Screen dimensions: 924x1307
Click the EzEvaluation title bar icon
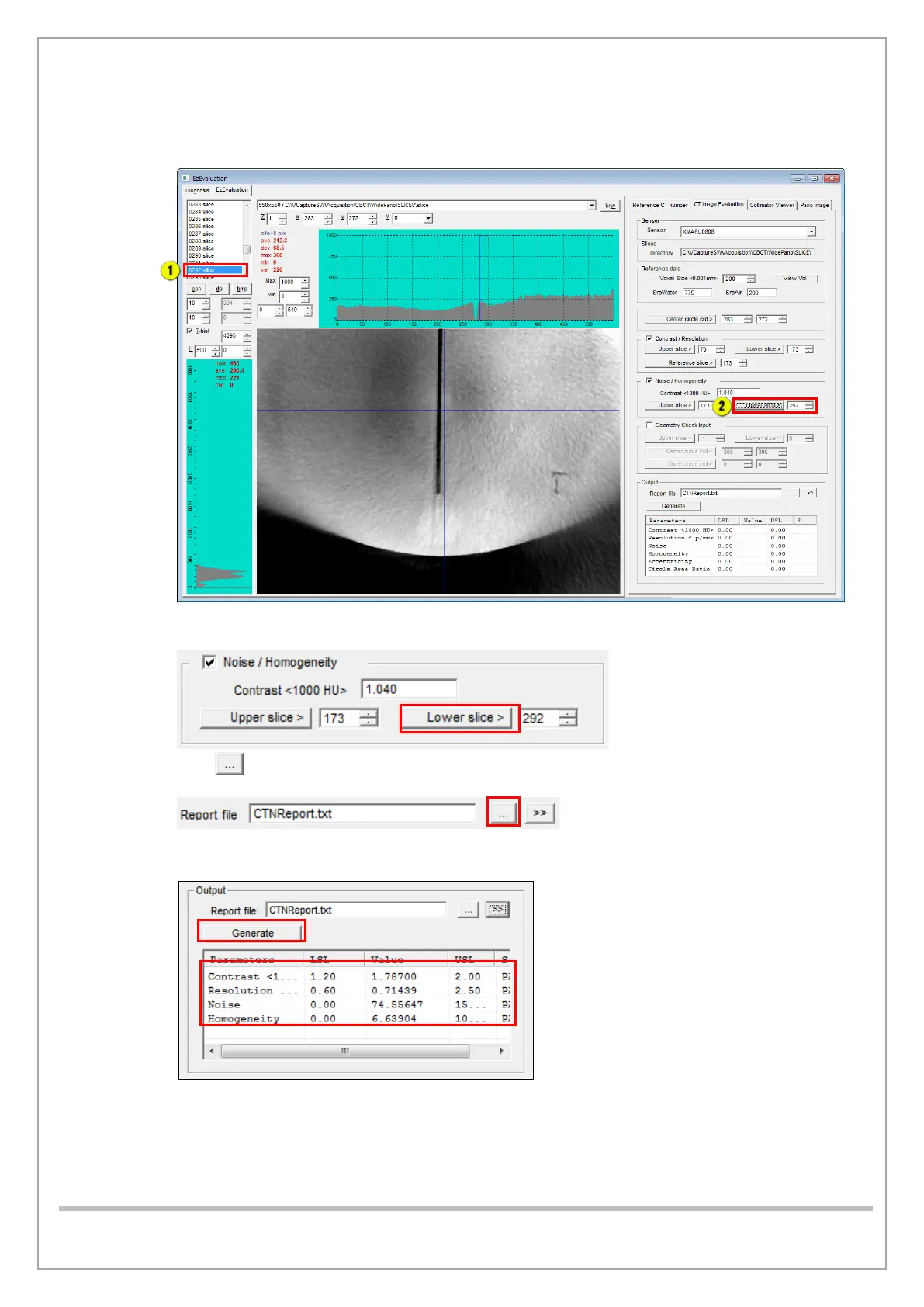pos(185,178)
